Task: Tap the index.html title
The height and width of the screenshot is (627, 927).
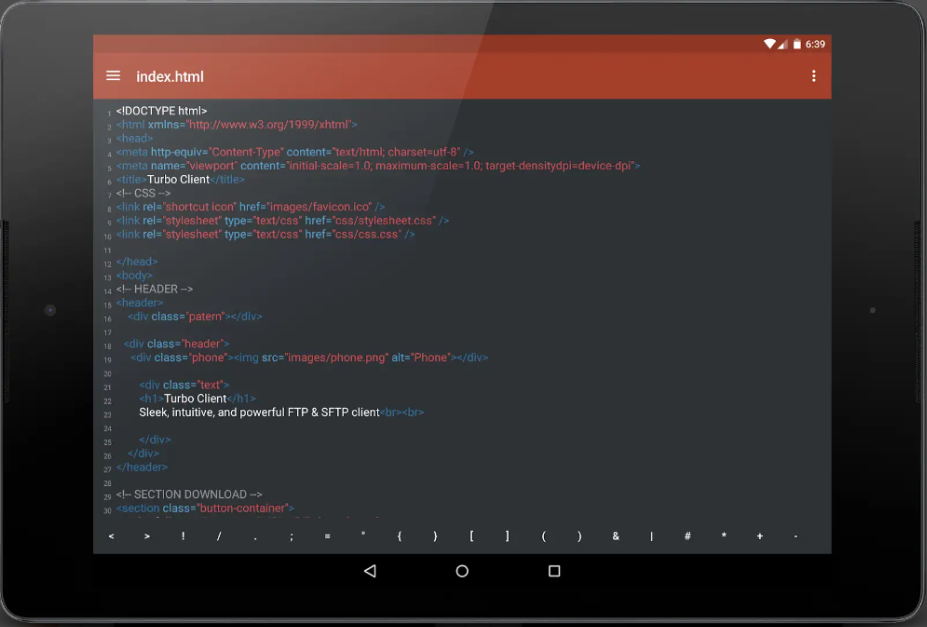Action: (x=170, y=77)
